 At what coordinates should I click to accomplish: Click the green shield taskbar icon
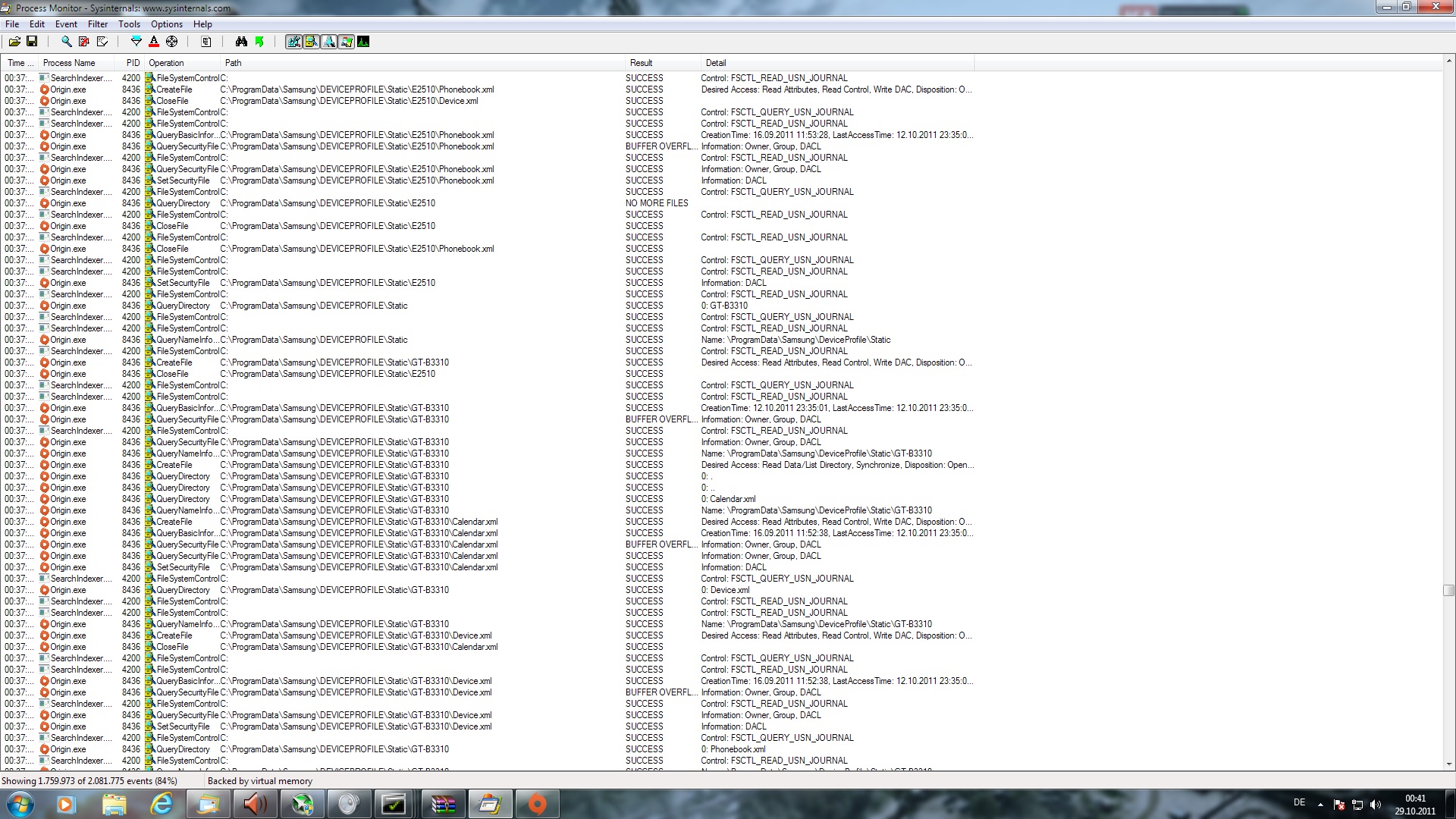pyautogui.click(x=302, y=804)
